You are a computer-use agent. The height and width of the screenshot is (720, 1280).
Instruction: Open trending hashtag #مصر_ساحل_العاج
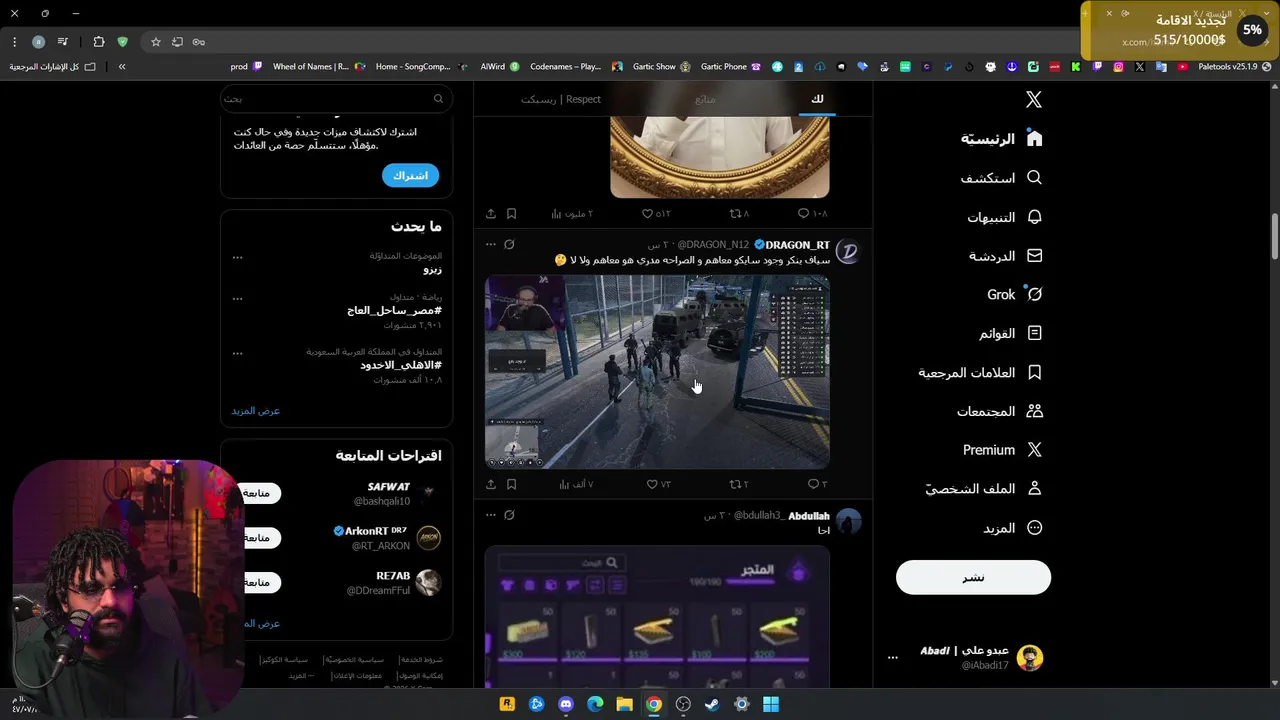click(394, 311)
